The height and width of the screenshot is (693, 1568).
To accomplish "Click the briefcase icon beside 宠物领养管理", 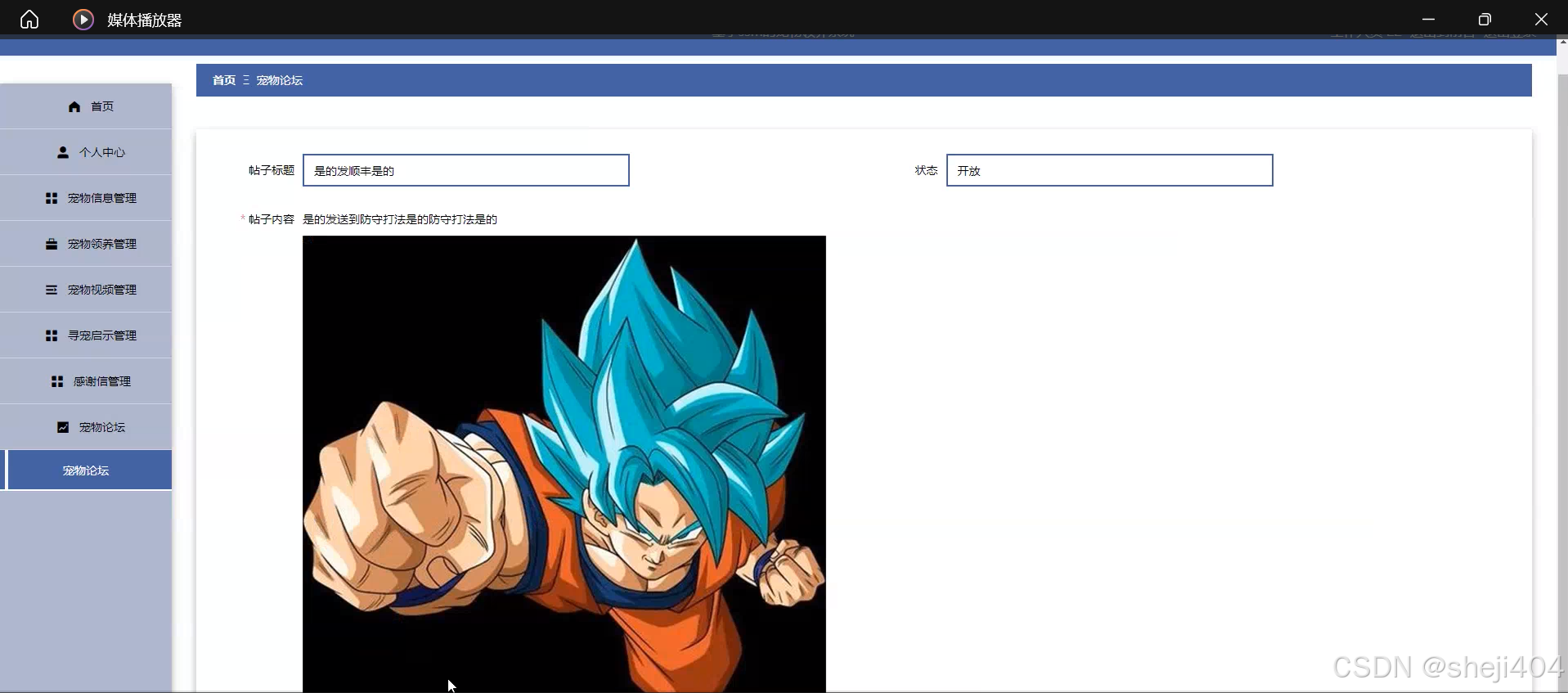I will click(x=52, y=244).
